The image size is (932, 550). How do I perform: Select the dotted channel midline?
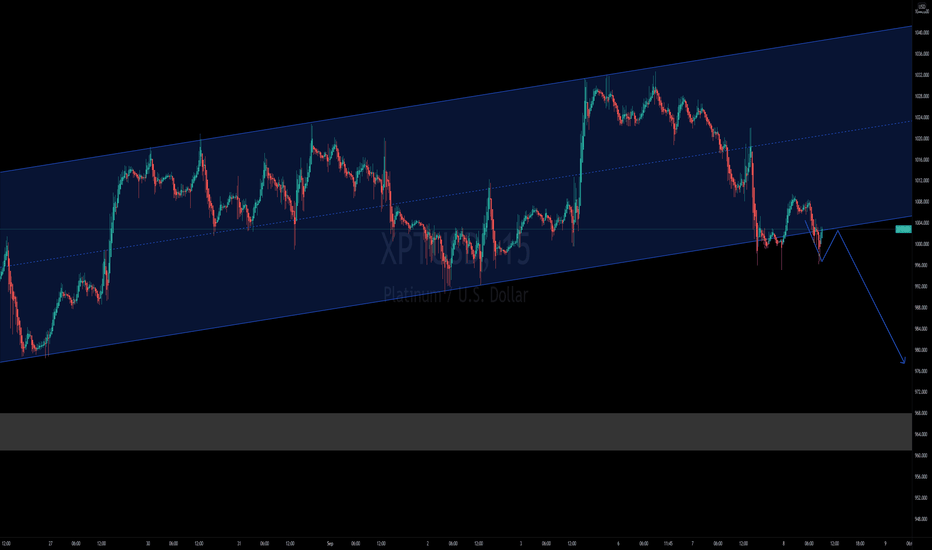[455, 193]
